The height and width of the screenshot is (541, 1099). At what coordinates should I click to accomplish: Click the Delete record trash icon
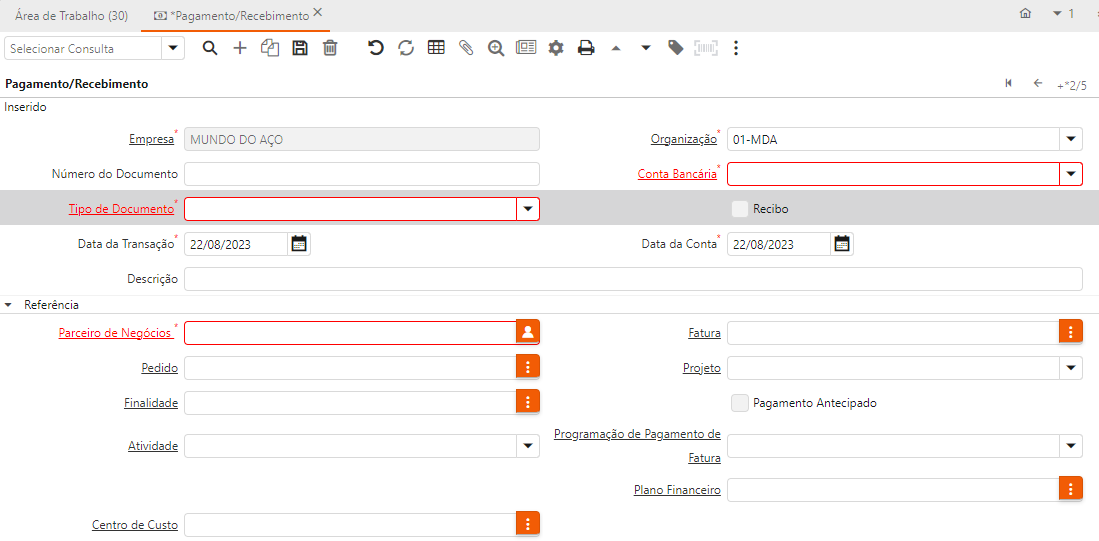tap(330, 48)
